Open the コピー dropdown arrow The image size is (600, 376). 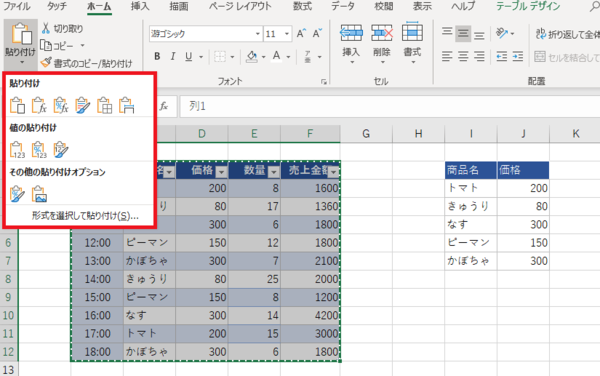click(82, 46)
